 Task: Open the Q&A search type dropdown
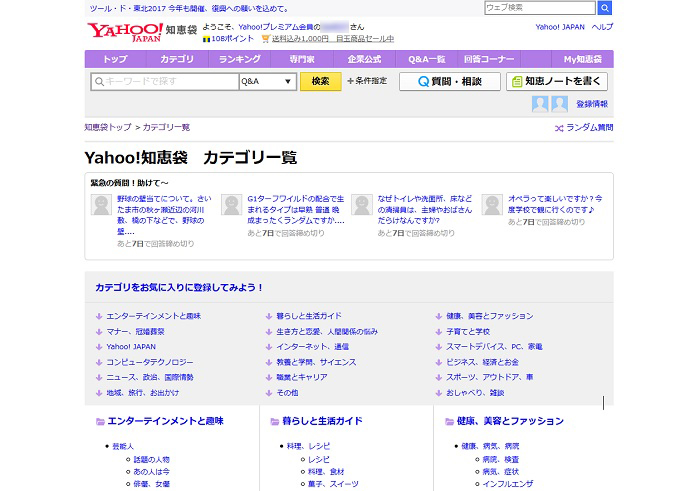pos(267,82)
